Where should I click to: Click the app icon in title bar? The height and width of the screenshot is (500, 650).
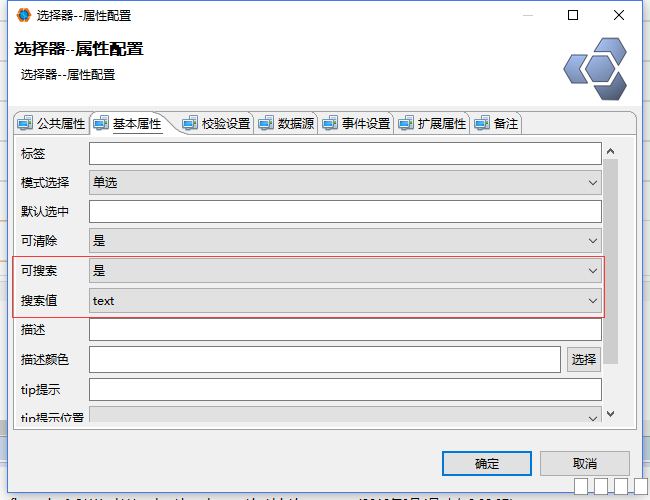23,15
